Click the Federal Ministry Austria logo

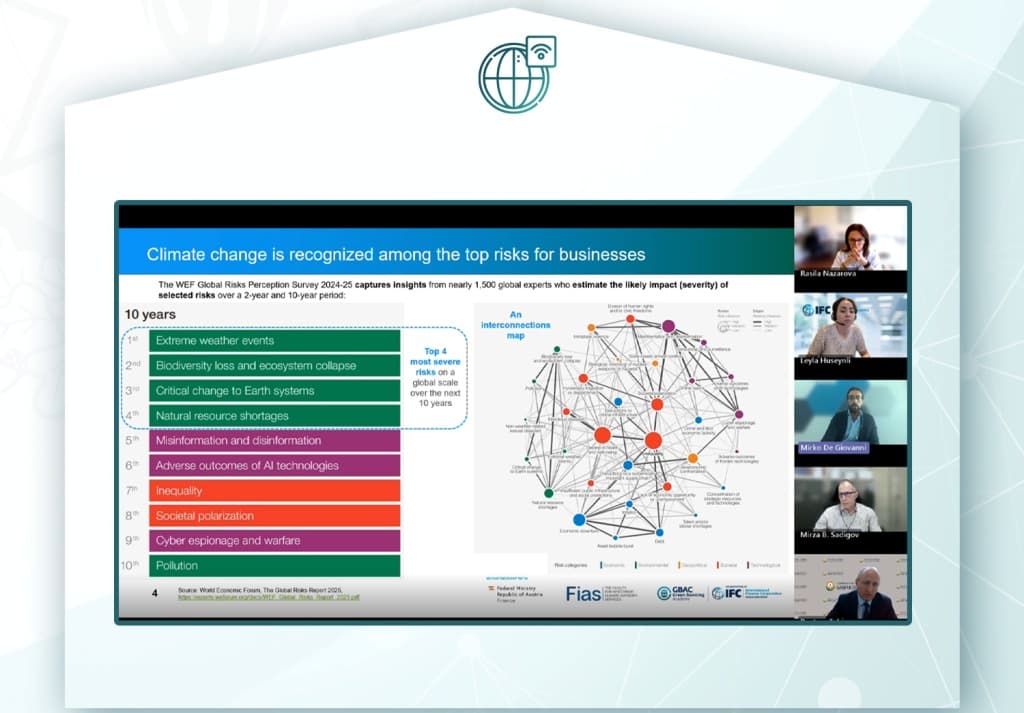(x=513, y=593)
